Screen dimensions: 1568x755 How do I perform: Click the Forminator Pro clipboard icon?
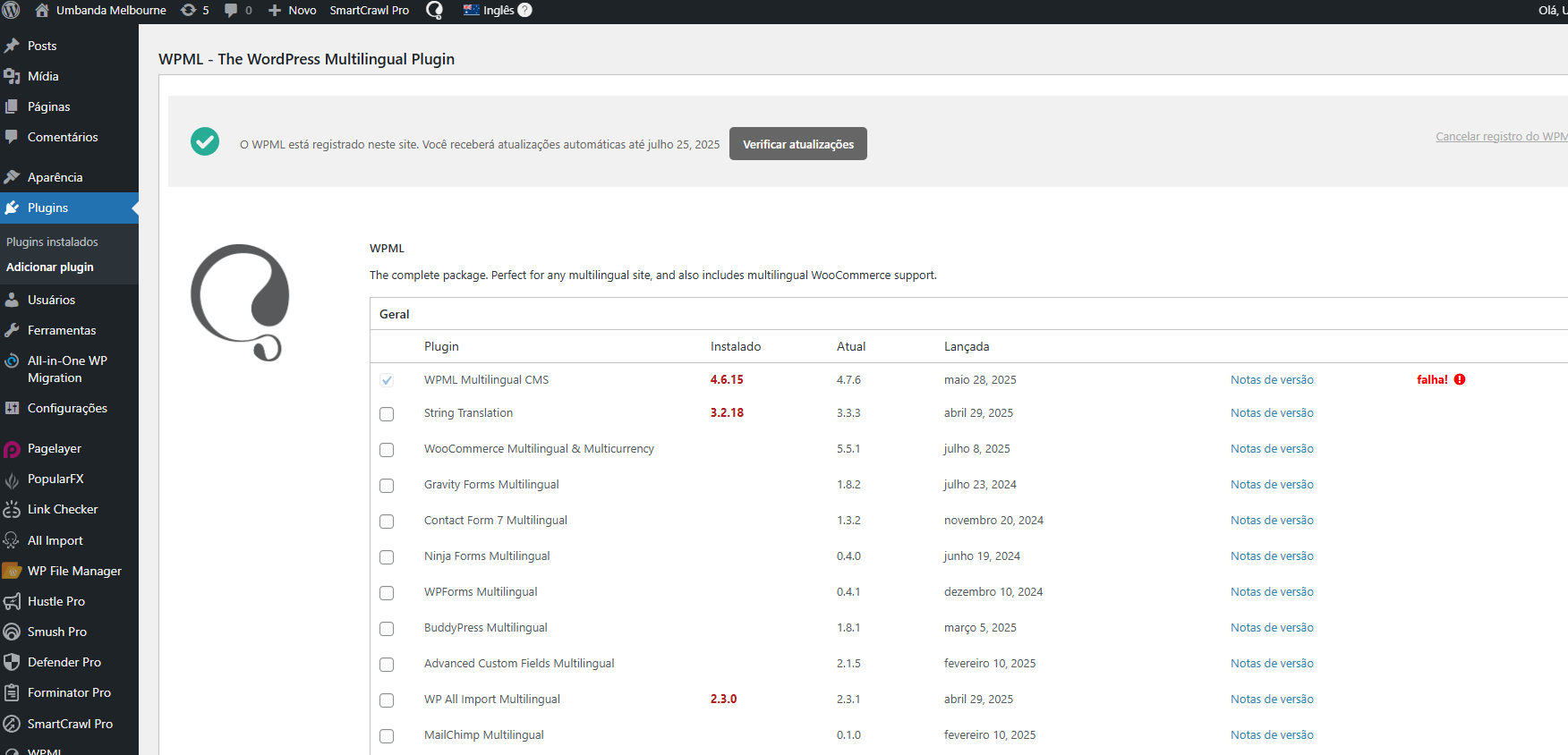pos(12,692)
